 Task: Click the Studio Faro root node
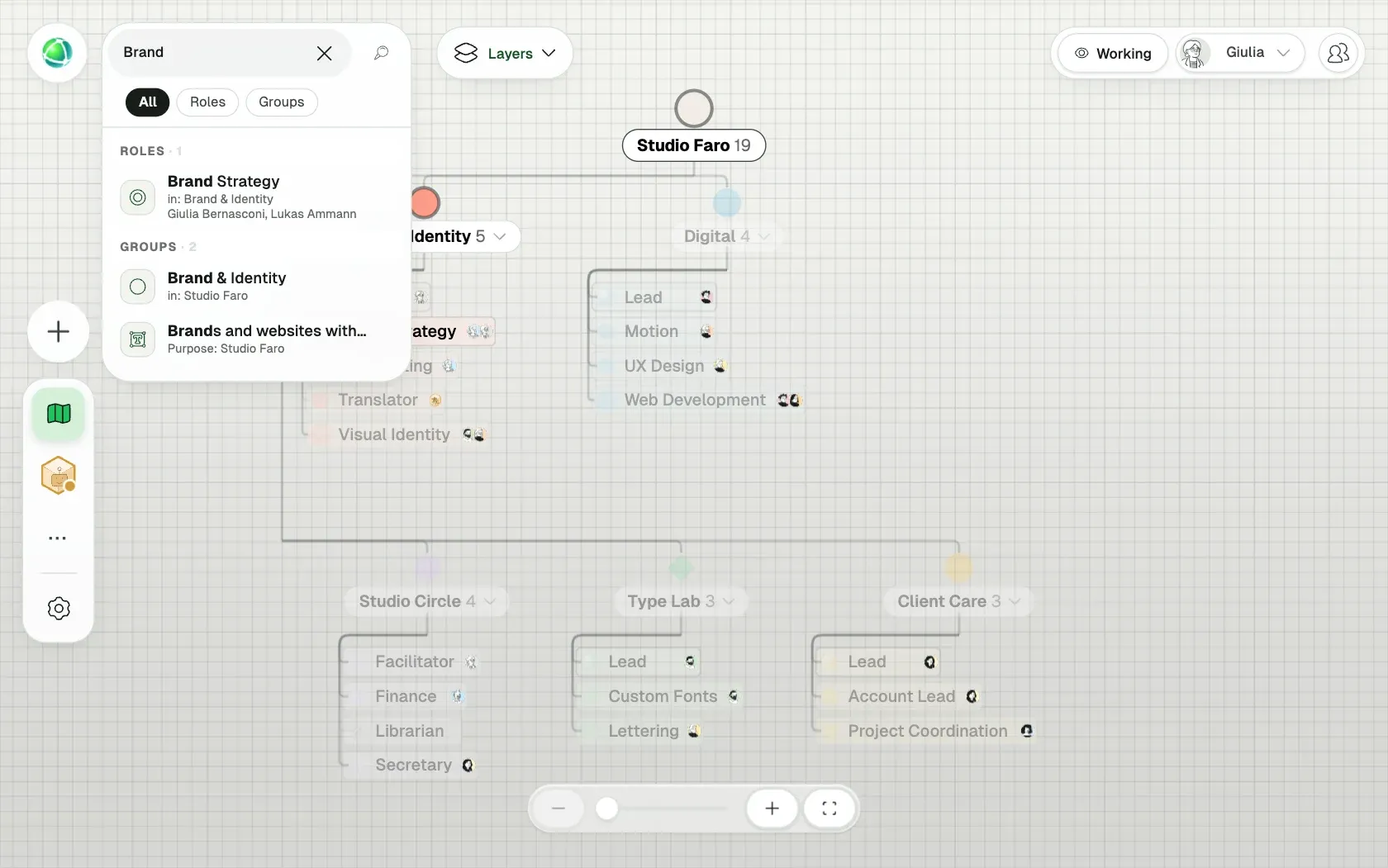(x=694, y=145)
